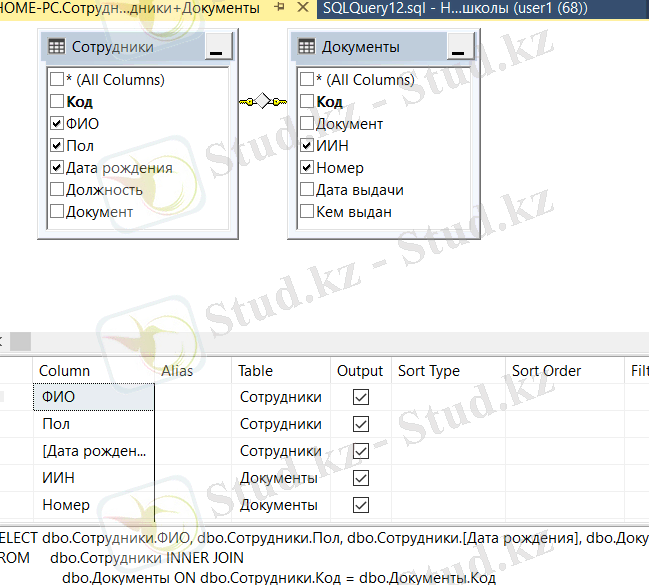Viewport: 649px width, 585px height.
Task: Click the Alias column header
Action: pyautogui.click(x=193, y=371)
